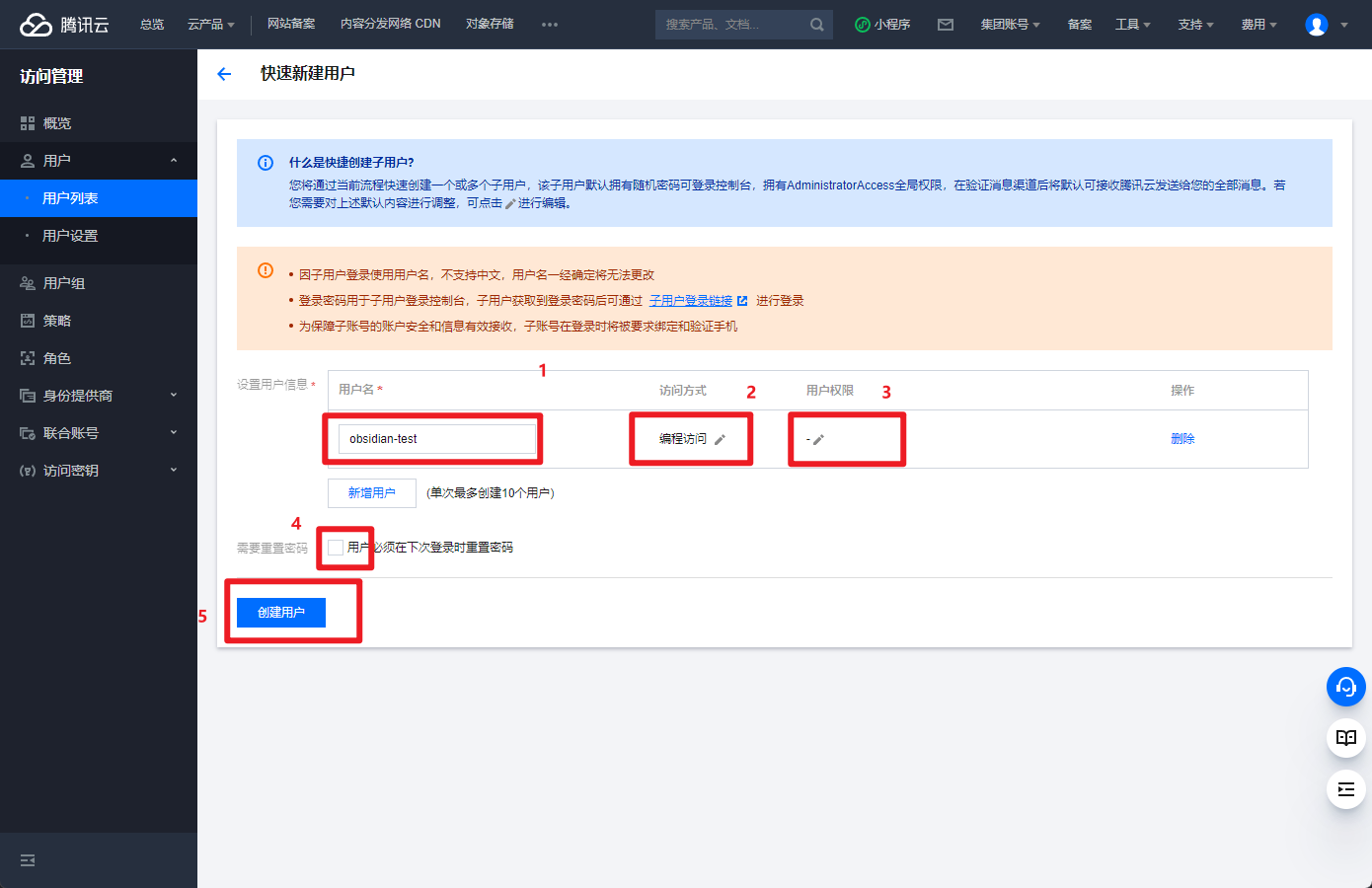Viewport: 1372px width, 888px height.
Task: Click the 创建用户 button
Action: pos(281,613)
